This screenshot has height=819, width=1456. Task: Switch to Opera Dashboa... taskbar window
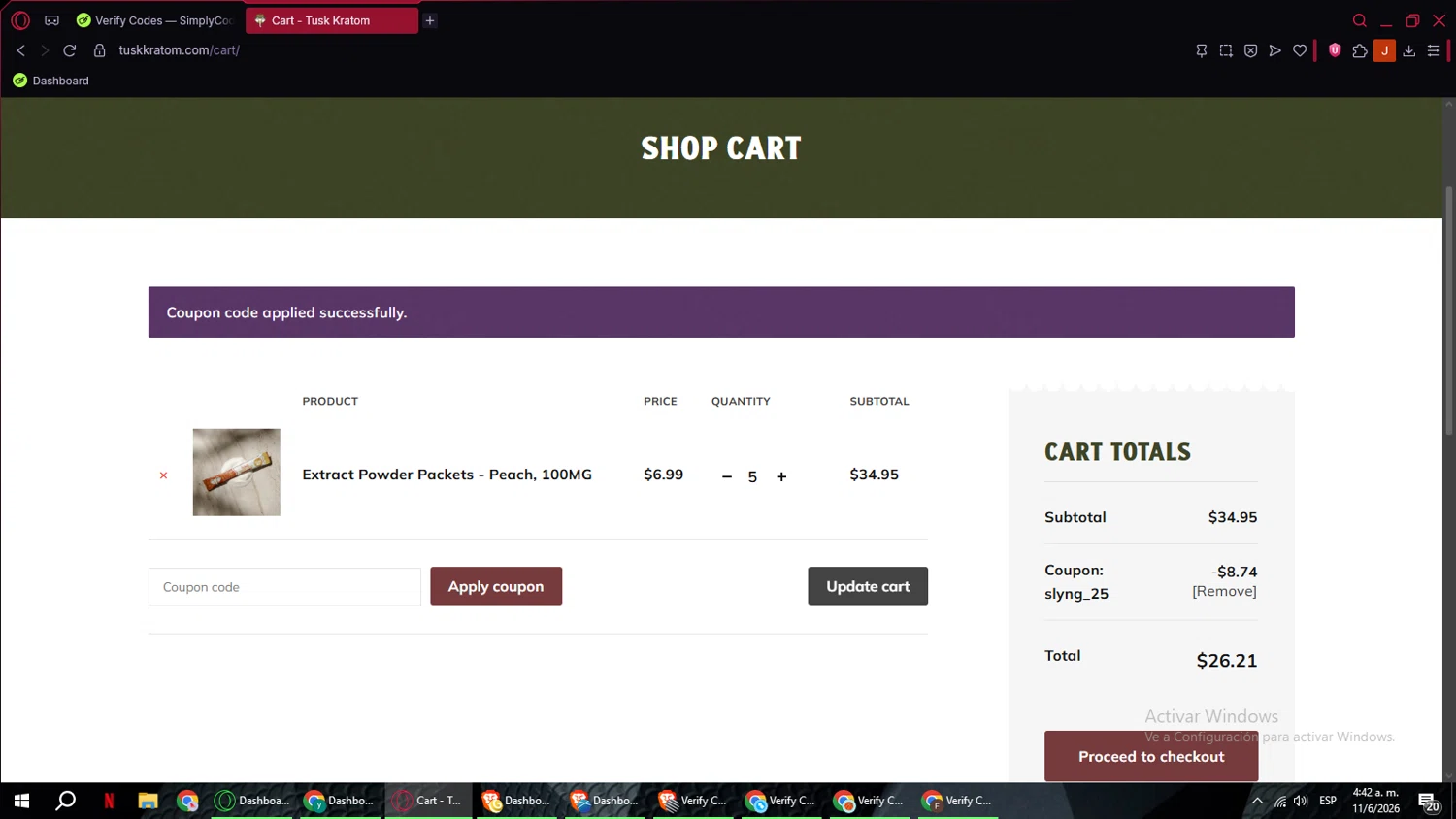(252, 801)
